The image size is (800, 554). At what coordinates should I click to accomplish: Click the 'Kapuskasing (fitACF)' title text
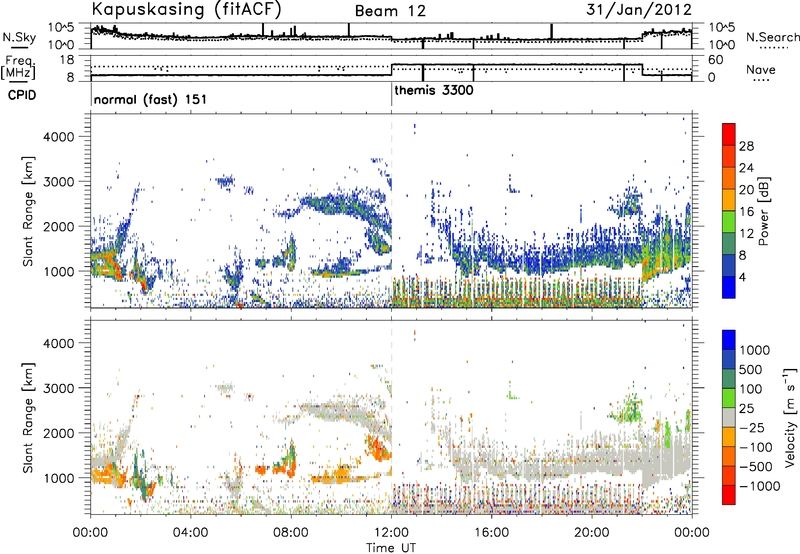pyautogui.click(x=186, y=9)
